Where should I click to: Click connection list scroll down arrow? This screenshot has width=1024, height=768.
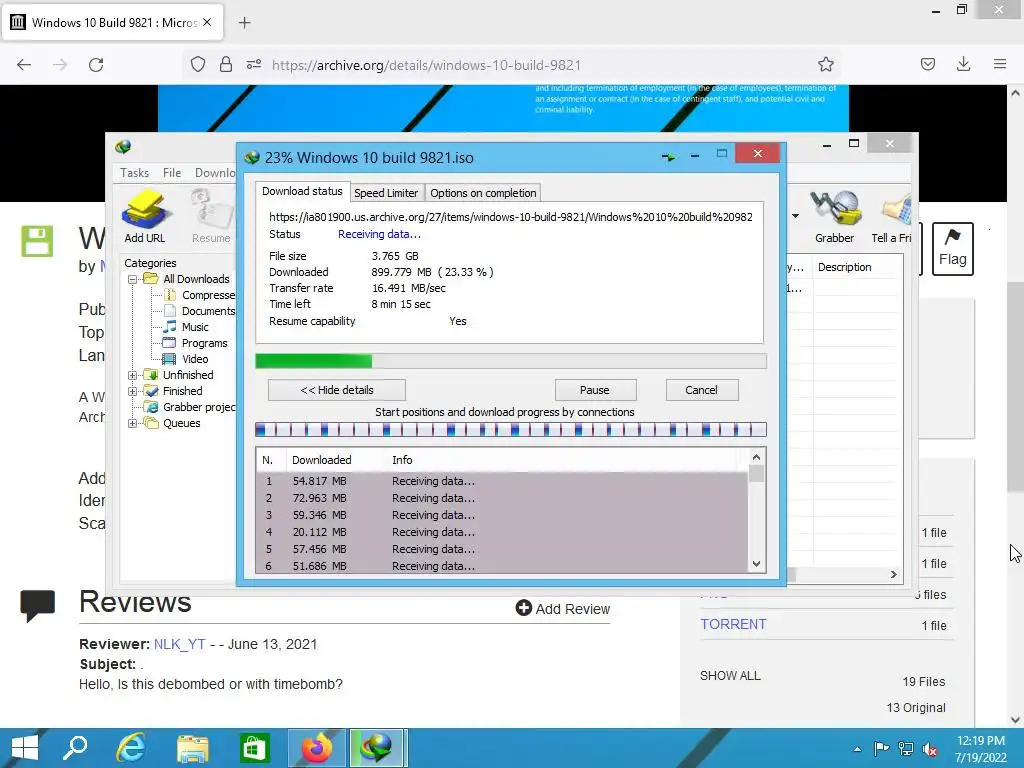[x=756, y=564]
